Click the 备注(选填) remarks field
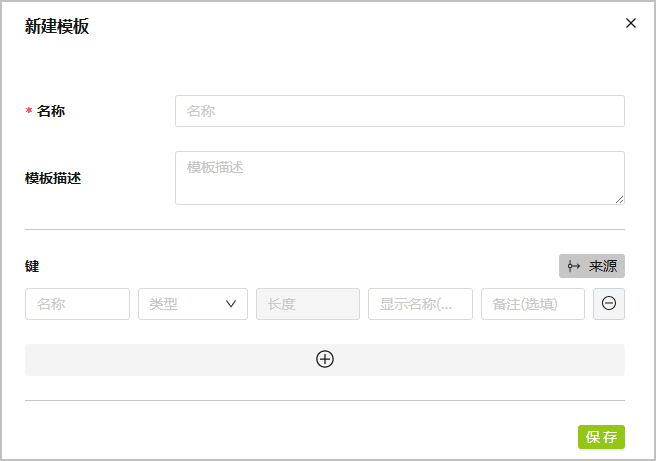This screenshot has height=461, width=656. coord(532,304)
